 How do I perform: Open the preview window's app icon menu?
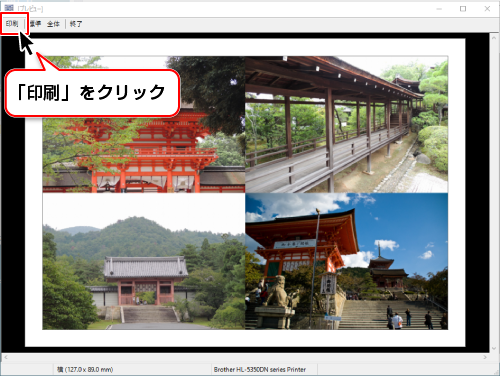(x=9, y=8)
